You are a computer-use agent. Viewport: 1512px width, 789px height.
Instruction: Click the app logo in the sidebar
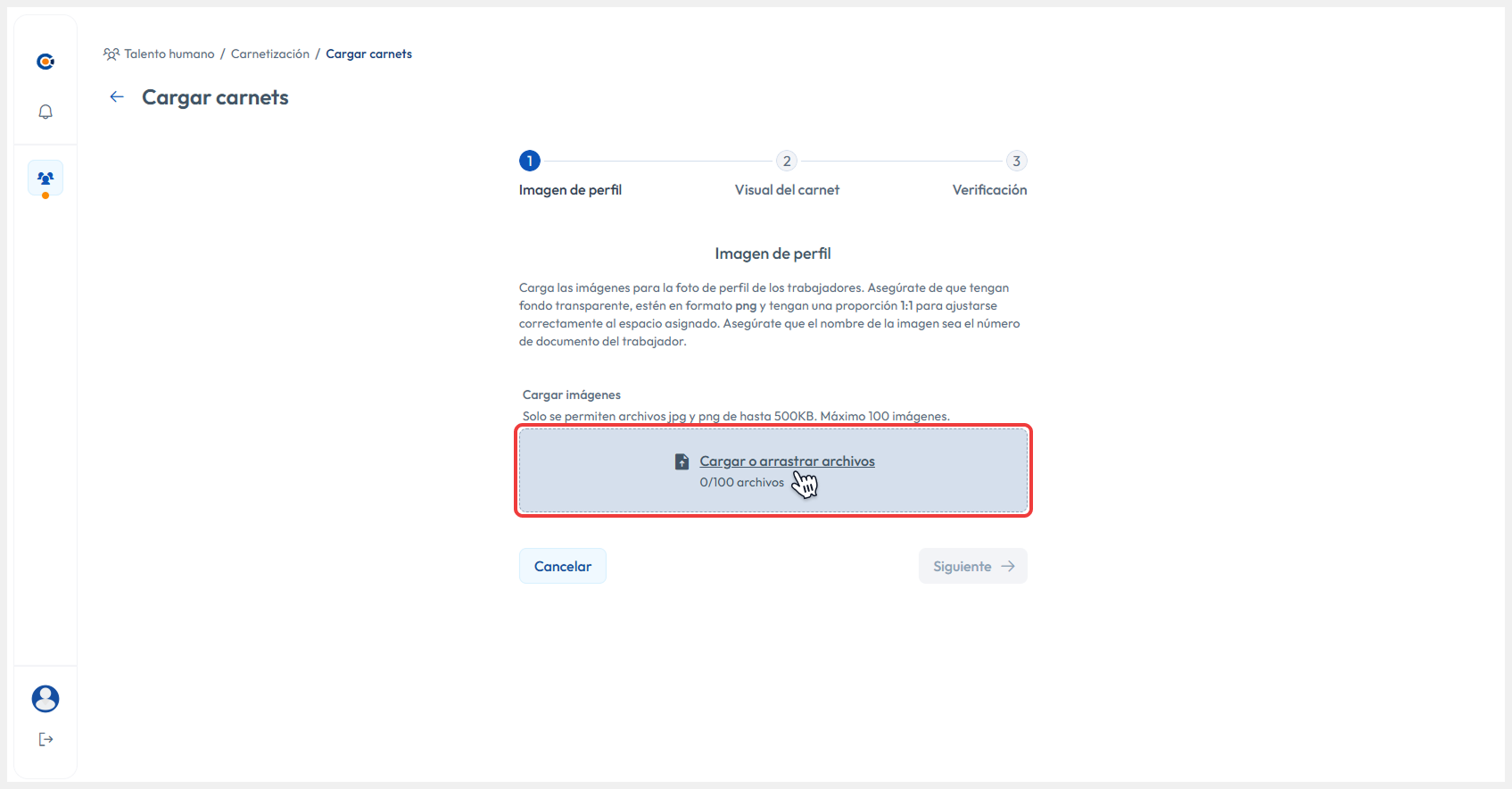click(x=45, y=62)
